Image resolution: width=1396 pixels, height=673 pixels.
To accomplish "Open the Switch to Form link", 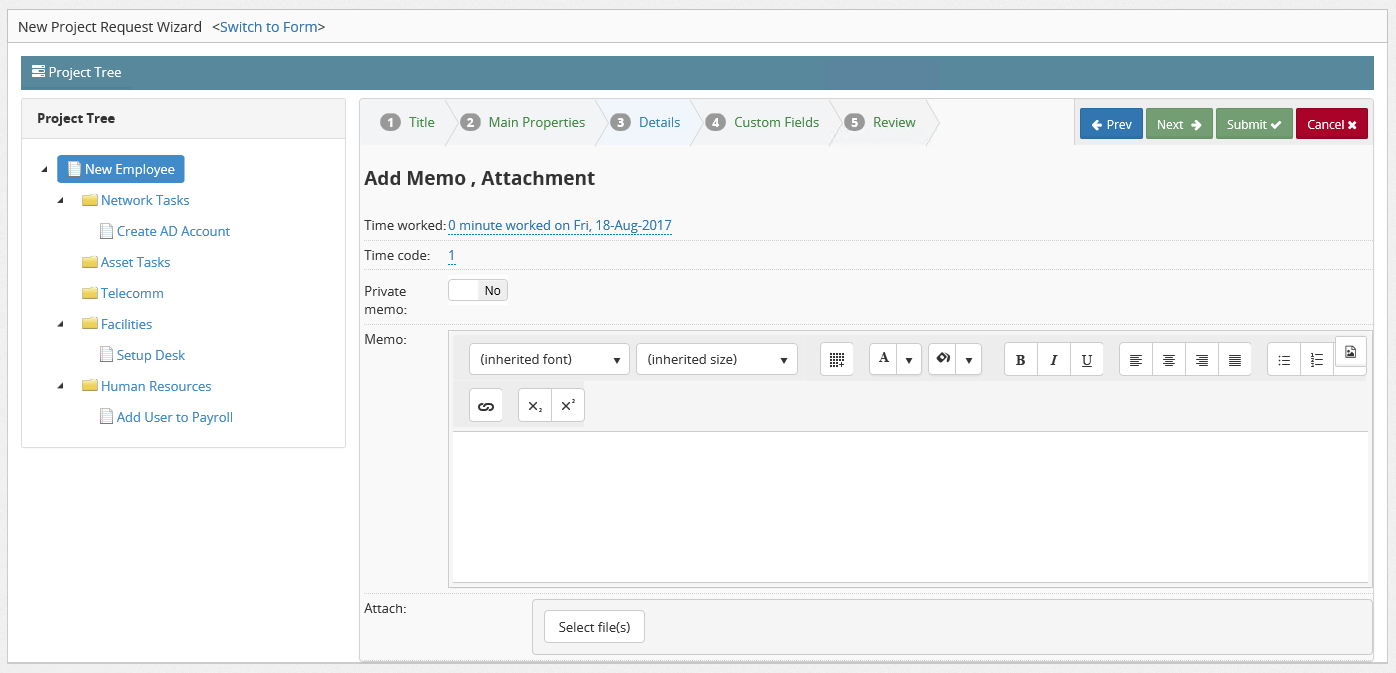I will [x=268, y=27].
